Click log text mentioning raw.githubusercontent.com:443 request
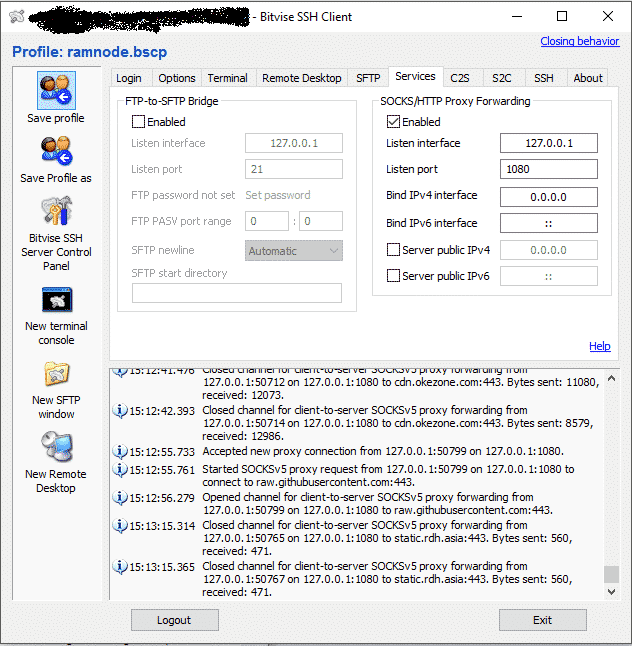632x646 pixels. tap(388, 476)
